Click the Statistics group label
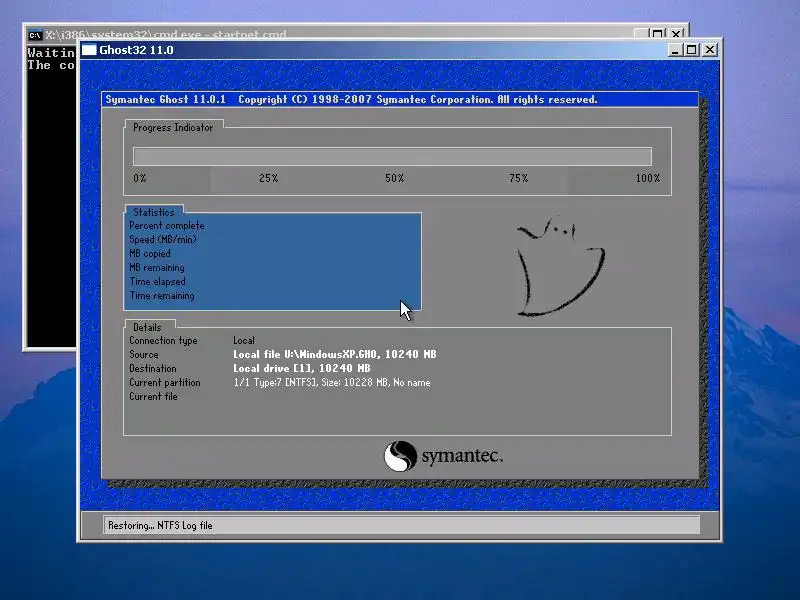 [x=154, y=212]
